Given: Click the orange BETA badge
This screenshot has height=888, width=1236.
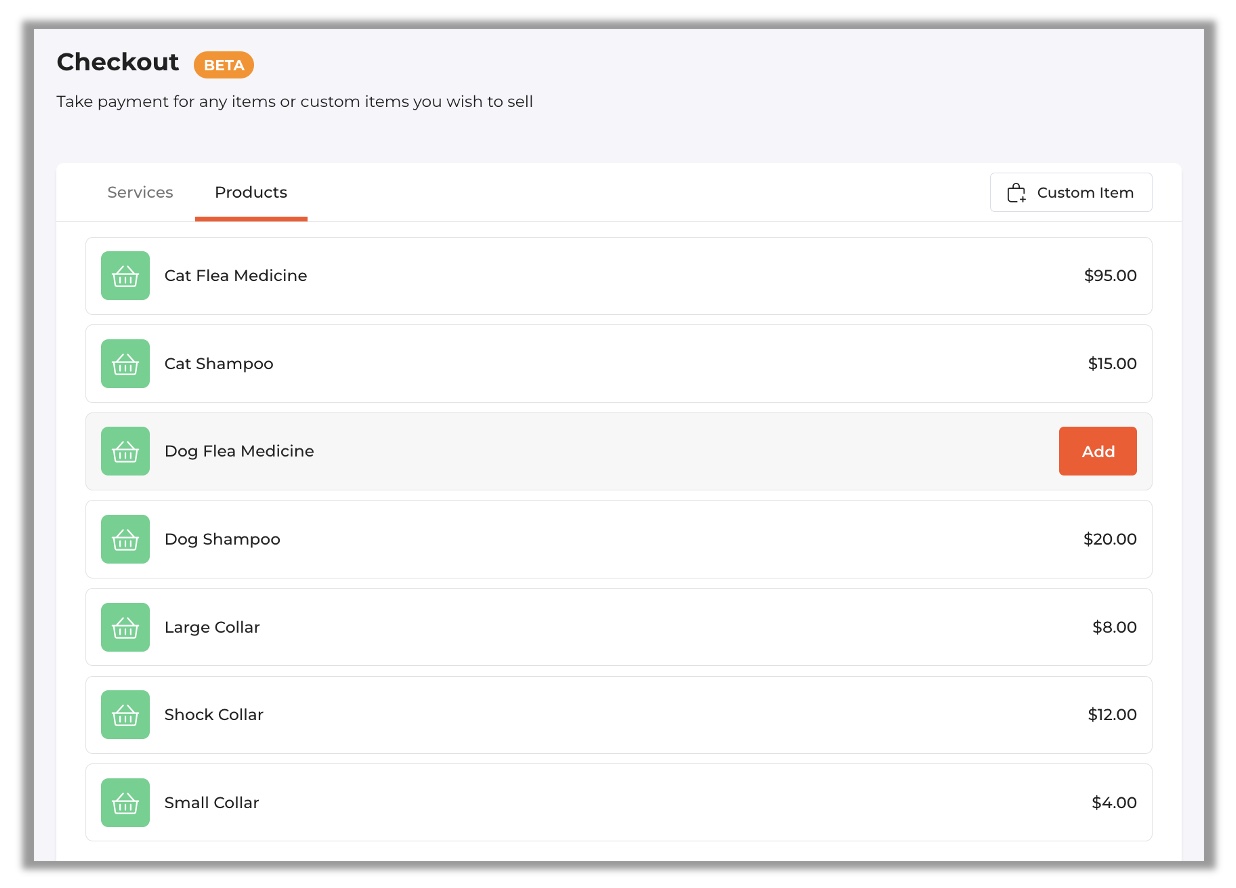Looking at the screenshot, I should click(224, 65).
